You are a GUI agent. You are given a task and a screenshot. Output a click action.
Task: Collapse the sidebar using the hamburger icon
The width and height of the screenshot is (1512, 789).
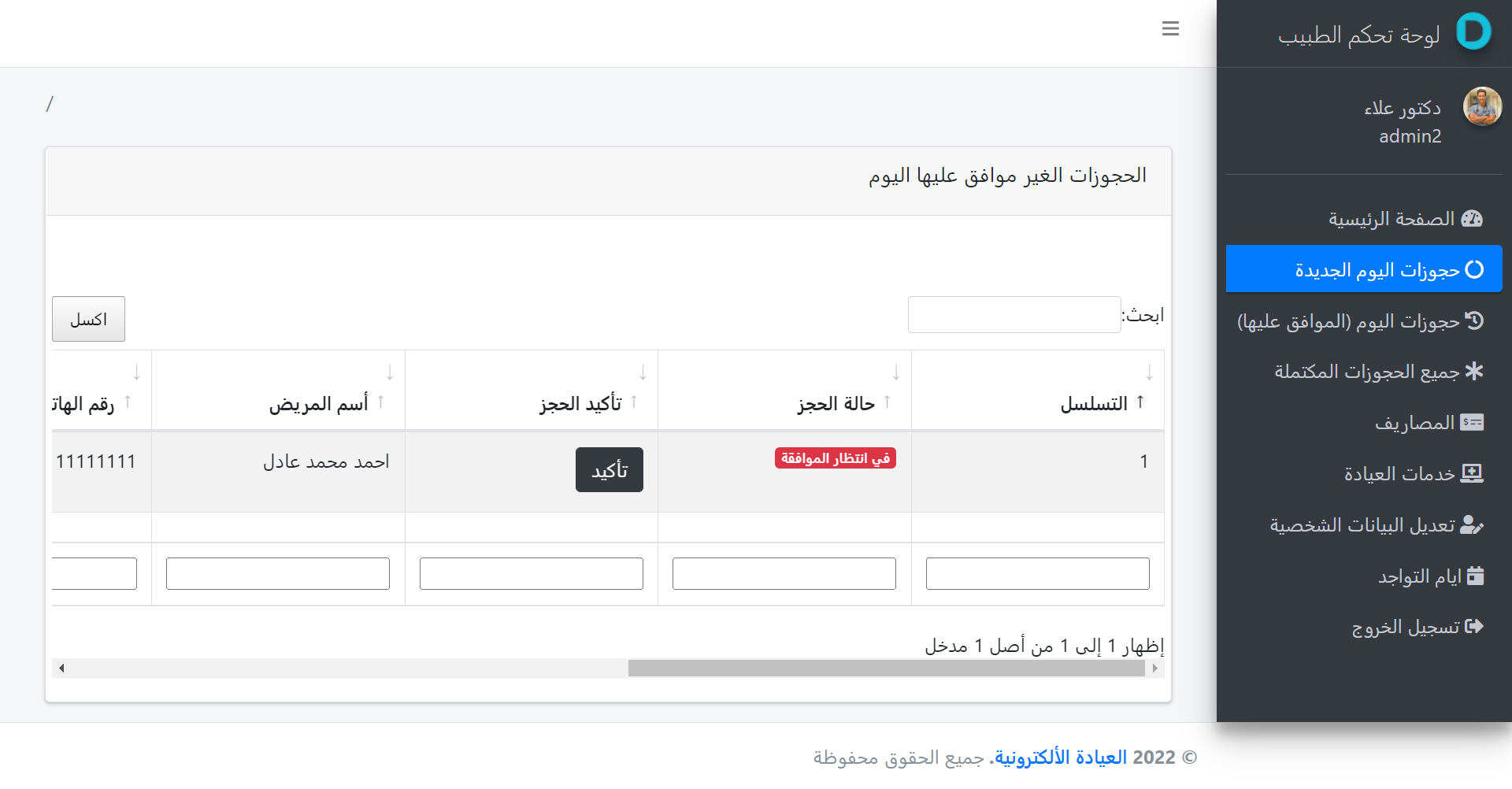pos(1171,28)
